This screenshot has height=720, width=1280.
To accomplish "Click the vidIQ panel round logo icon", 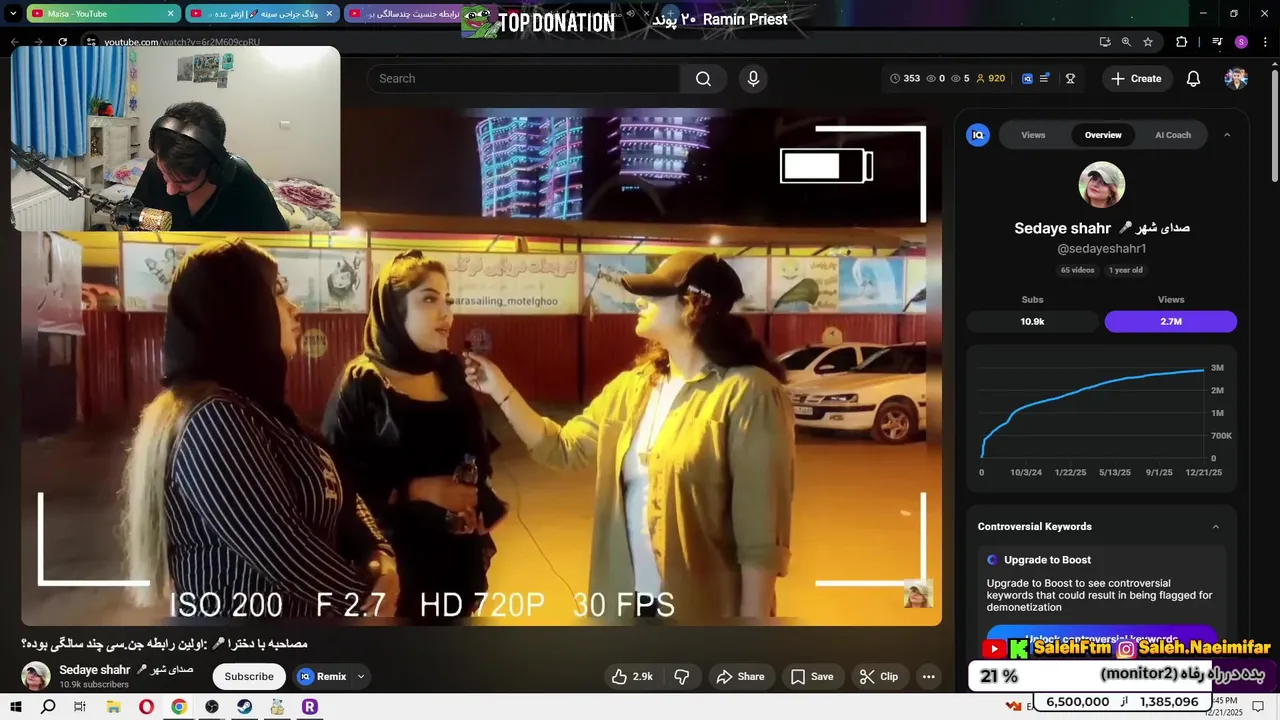I will [x=978, y=135].
